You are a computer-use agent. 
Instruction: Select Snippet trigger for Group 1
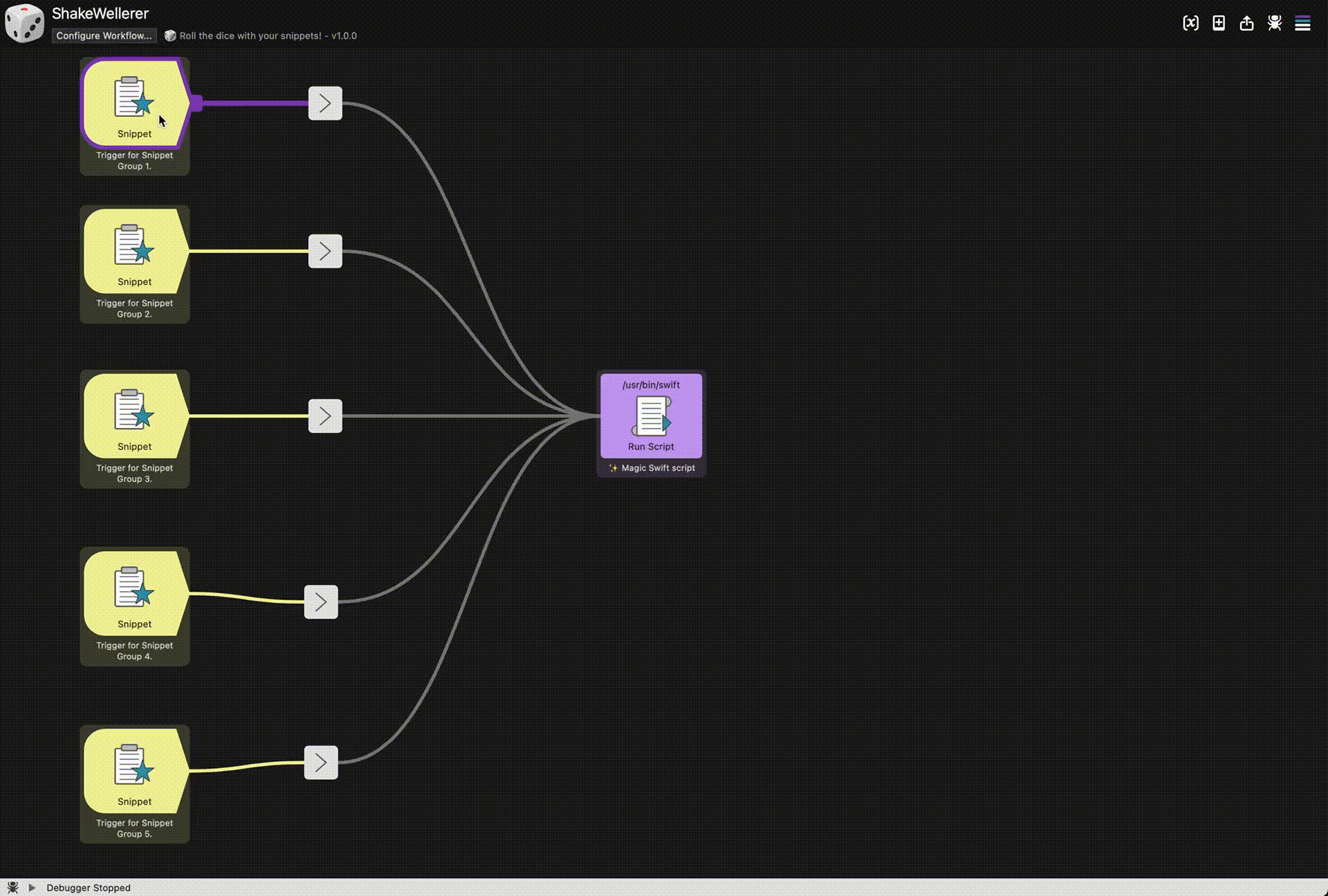tap(134, 104)
